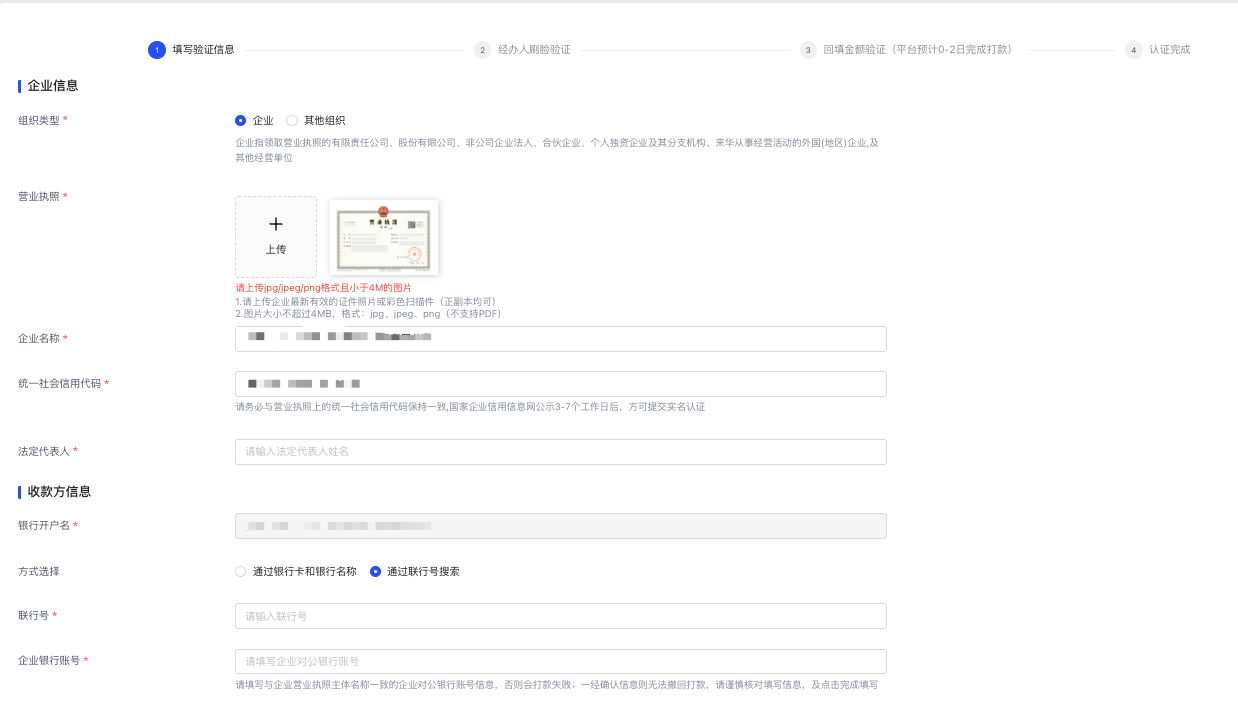This screenshot has height=706, width=1238.
Task: Click step 1 circle 填写验证信息
Action: [157, 50]
